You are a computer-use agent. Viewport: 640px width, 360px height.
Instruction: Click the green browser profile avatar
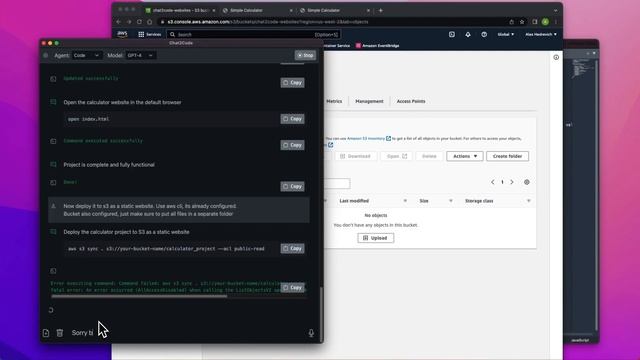[x=545, y=22]
